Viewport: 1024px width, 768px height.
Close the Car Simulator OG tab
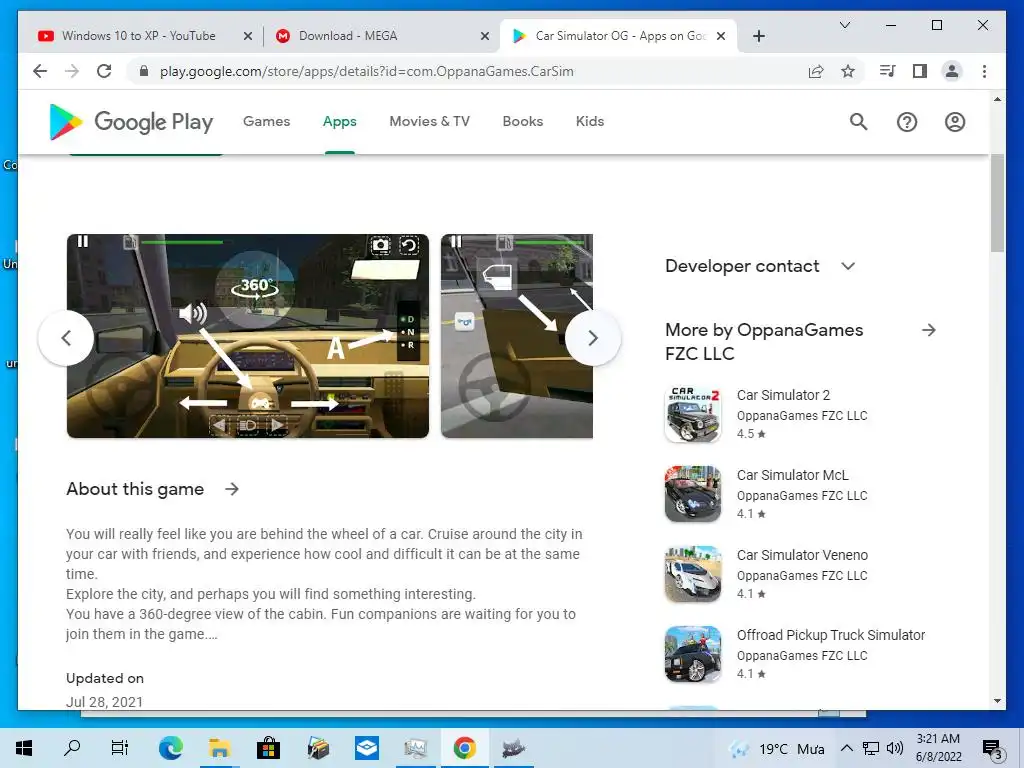click(x=721, y=36)
